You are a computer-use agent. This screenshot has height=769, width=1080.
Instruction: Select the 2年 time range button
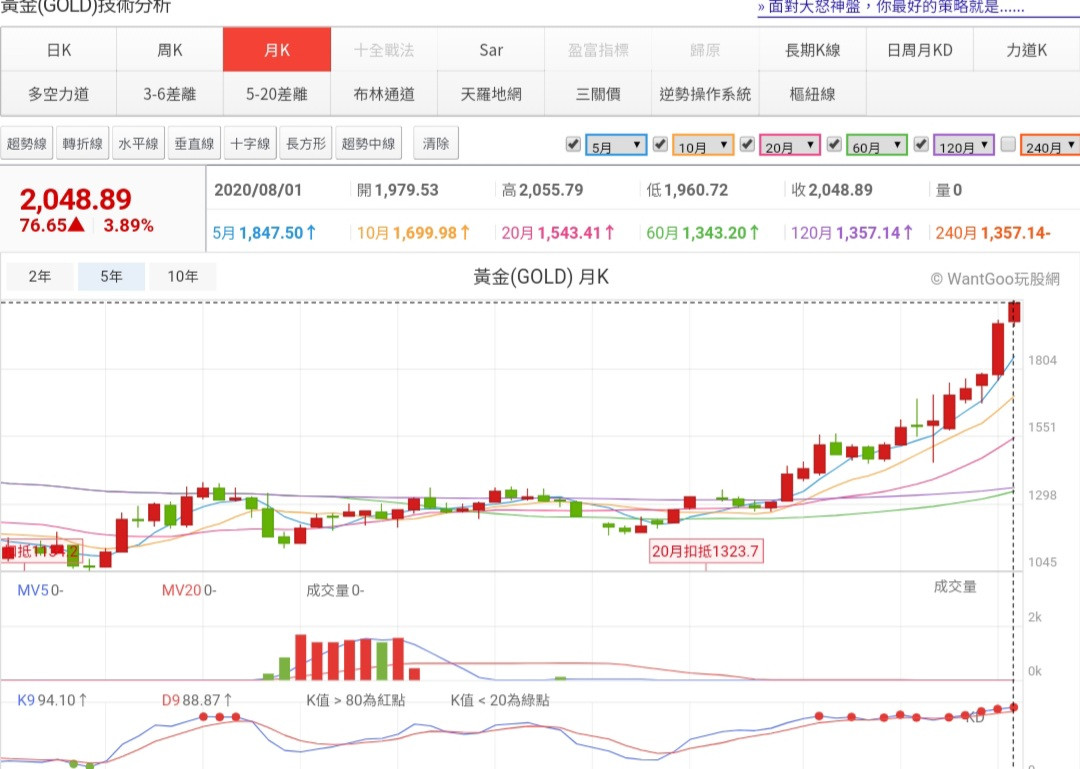[40, 277]
